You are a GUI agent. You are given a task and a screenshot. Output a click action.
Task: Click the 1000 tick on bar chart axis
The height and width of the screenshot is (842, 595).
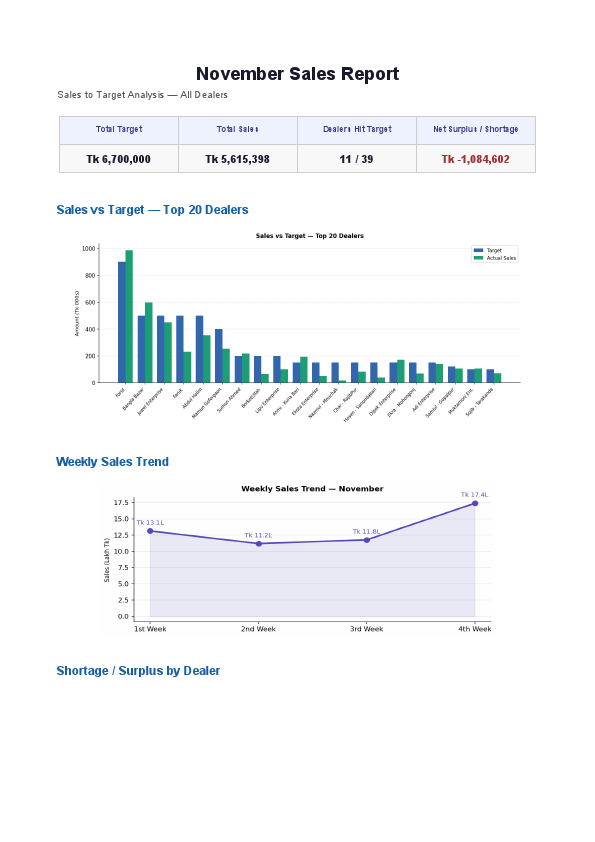coord(89,249)
